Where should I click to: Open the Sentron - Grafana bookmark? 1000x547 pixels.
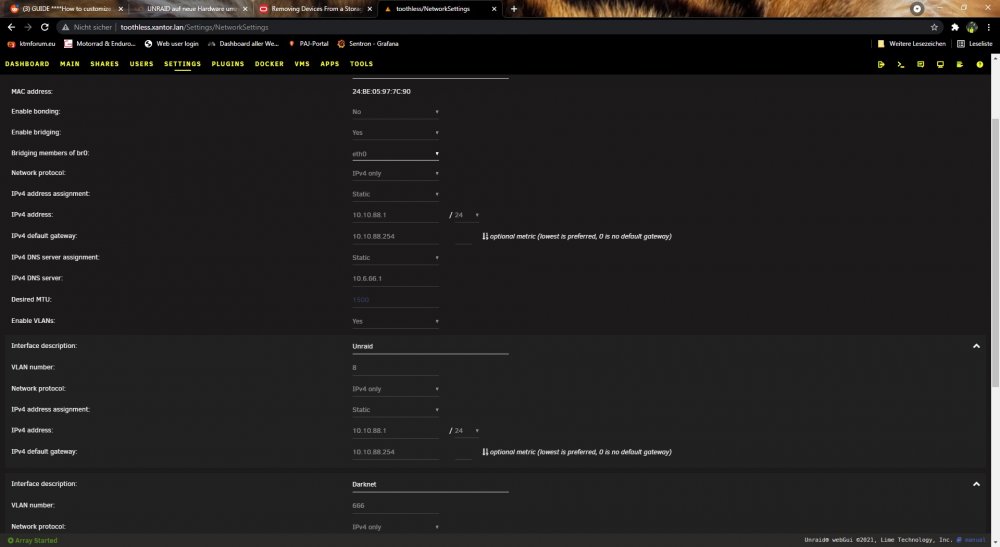coord(368,44)
